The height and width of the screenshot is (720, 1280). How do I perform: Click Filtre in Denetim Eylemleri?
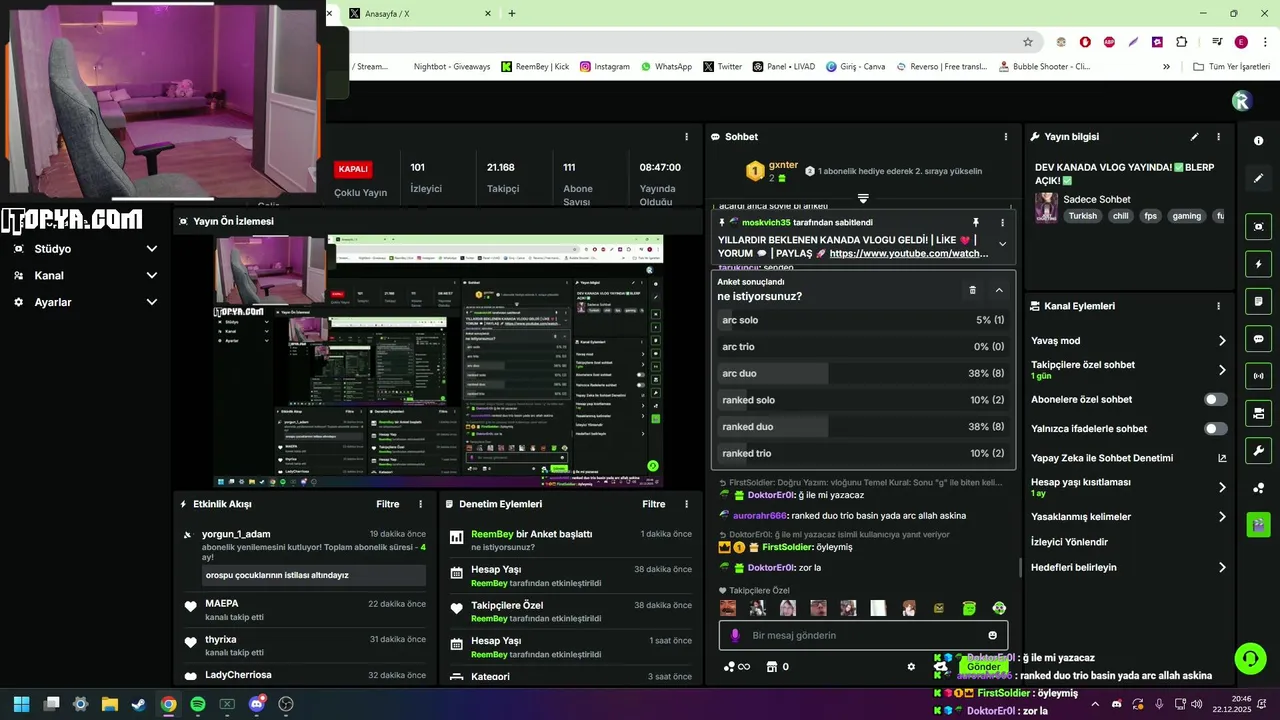pos(653,504)
